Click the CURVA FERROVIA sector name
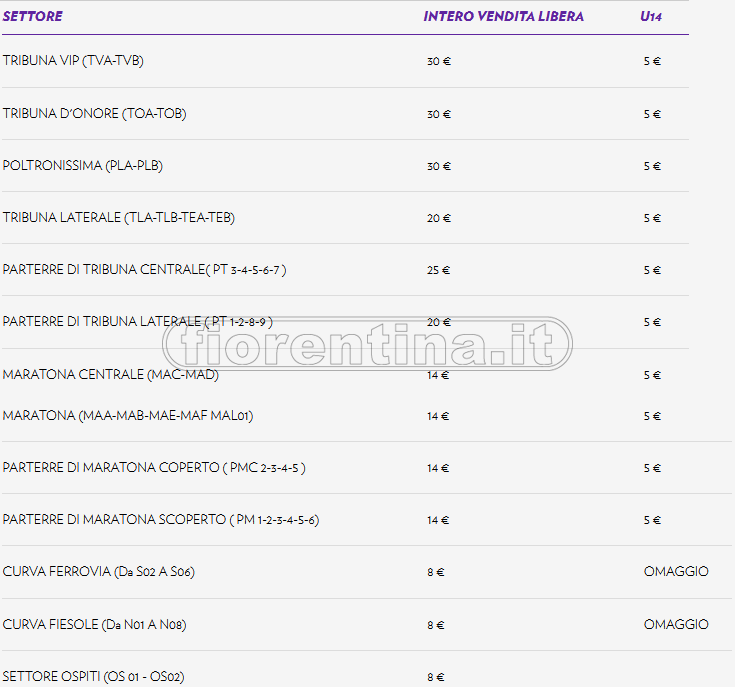The height and width of the screenshot is (687, 735). click(x=98, y=572)
